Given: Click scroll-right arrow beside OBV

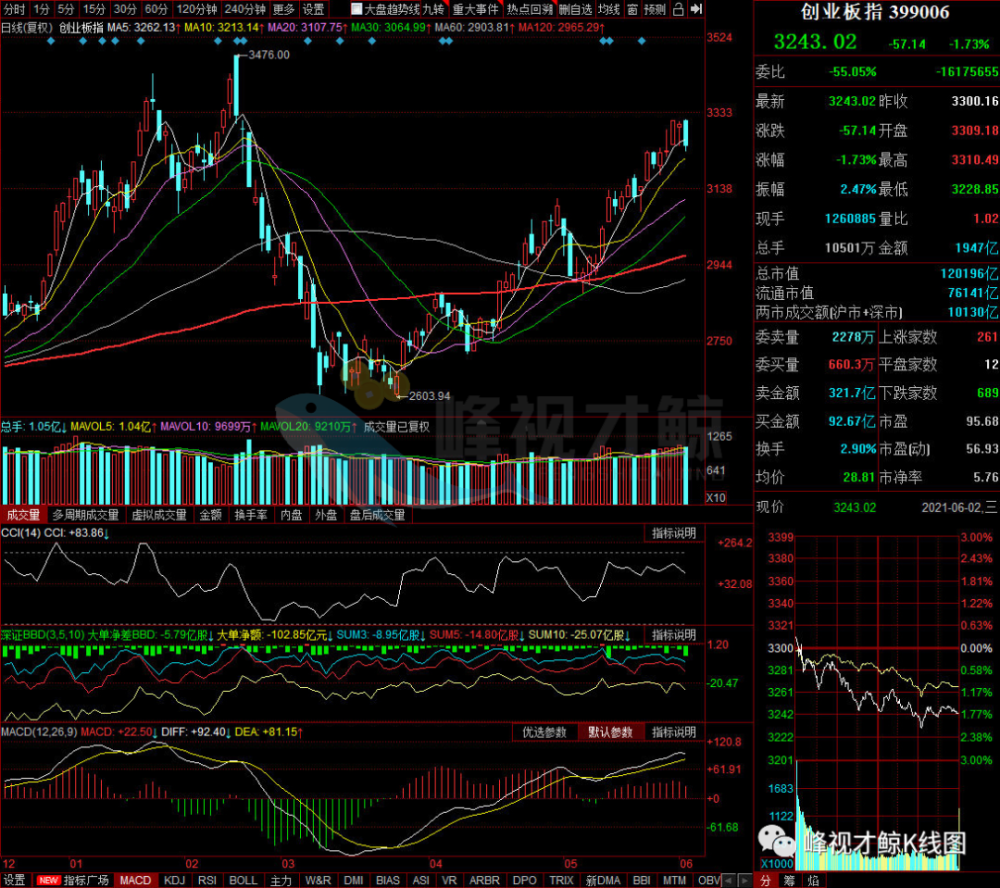Looking at the screenshot, I should tap(744, 880).
